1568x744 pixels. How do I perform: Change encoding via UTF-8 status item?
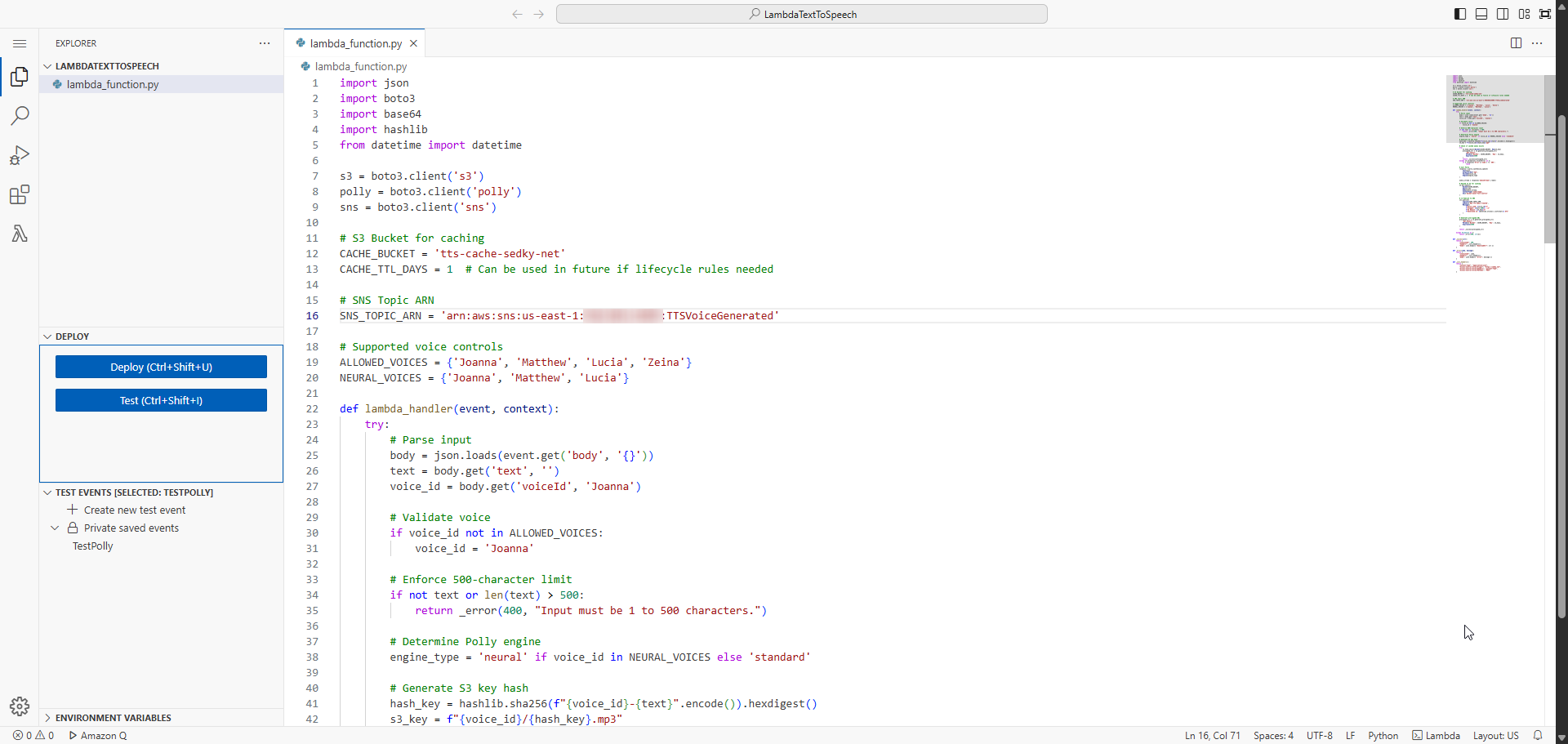tap(1319, 735)
